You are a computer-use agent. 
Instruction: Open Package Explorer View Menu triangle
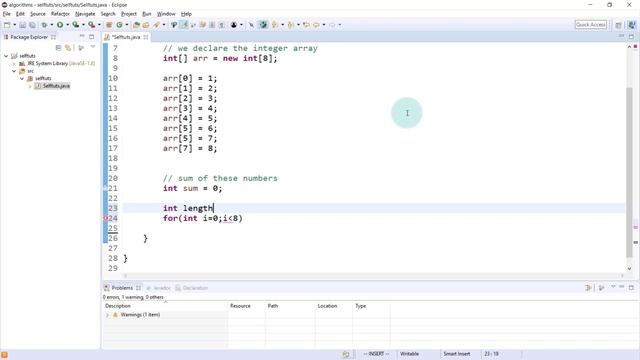point(93,47)
